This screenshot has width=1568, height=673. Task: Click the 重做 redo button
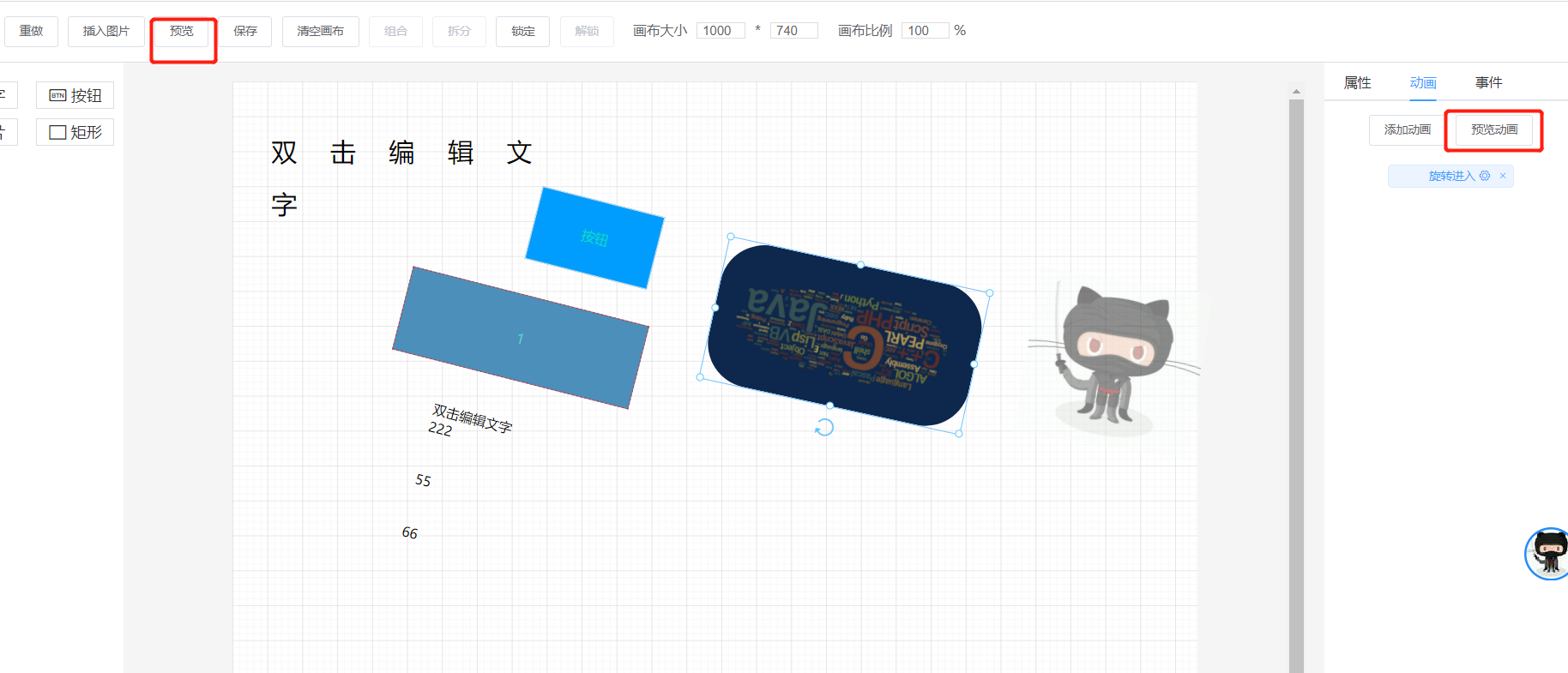point(31,31)
